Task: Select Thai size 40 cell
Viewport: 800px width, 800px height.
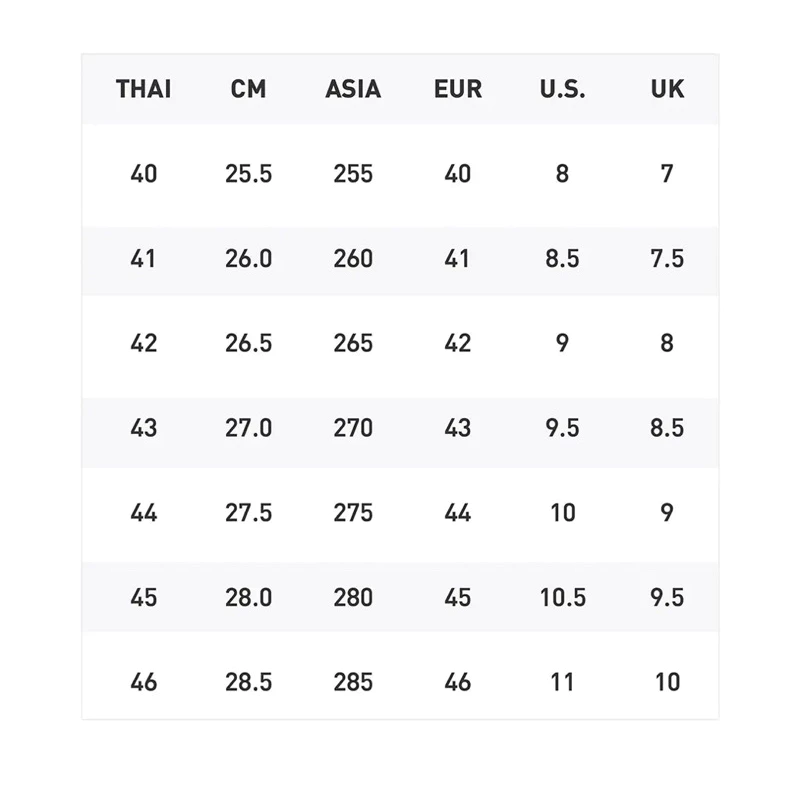Action: point(143,174)
